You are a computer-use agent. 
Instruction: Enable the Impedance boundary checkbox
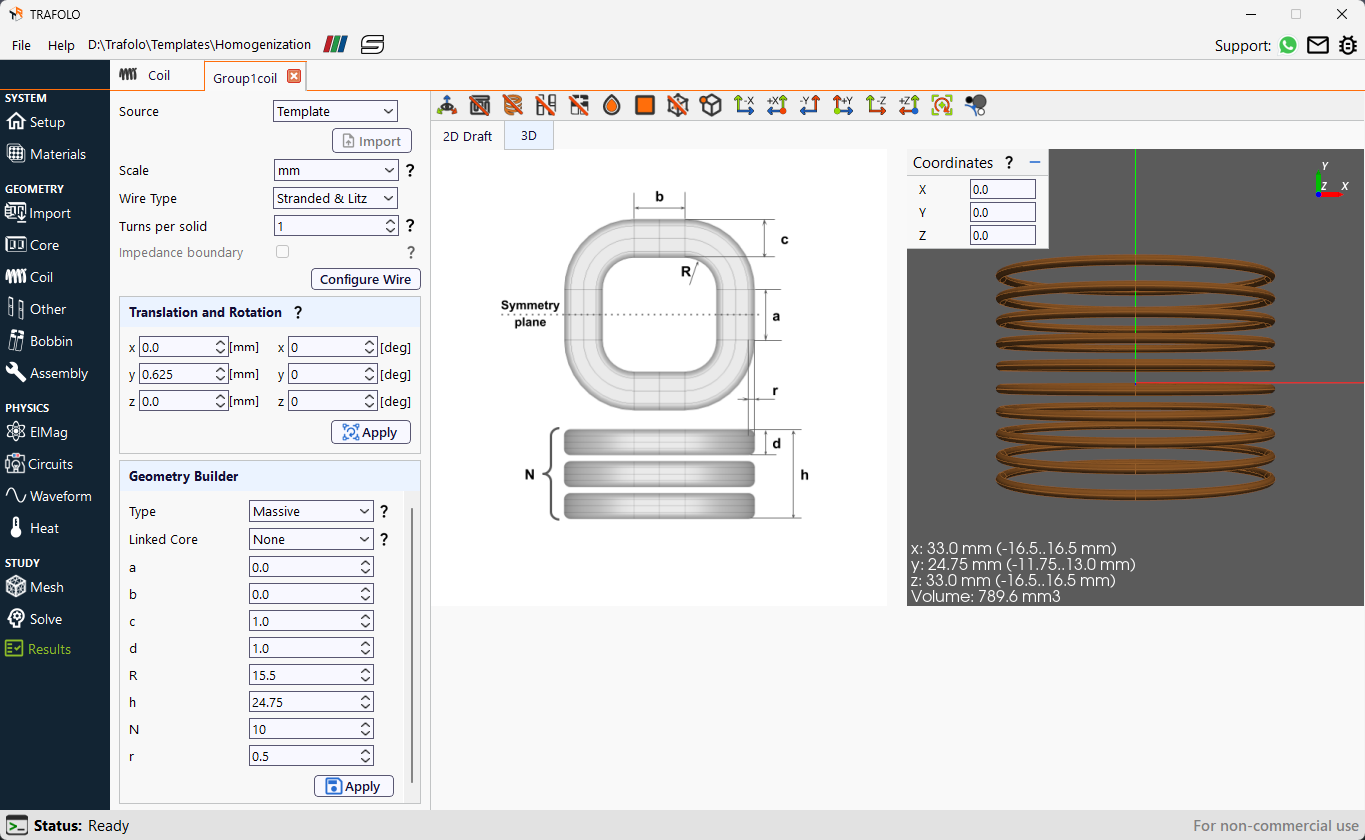pos(282,251)
